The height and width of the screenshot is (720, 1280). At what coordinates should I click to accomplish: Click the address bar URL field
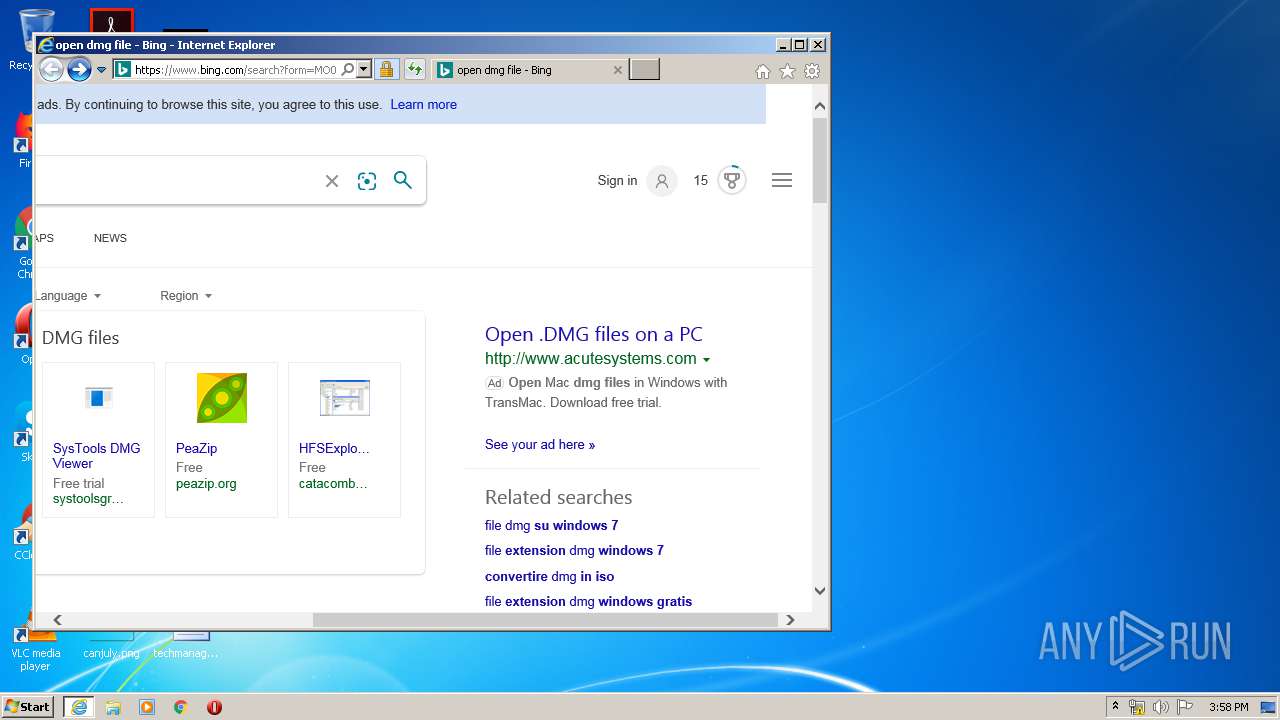pyautogui.click(x=235, y=70)
